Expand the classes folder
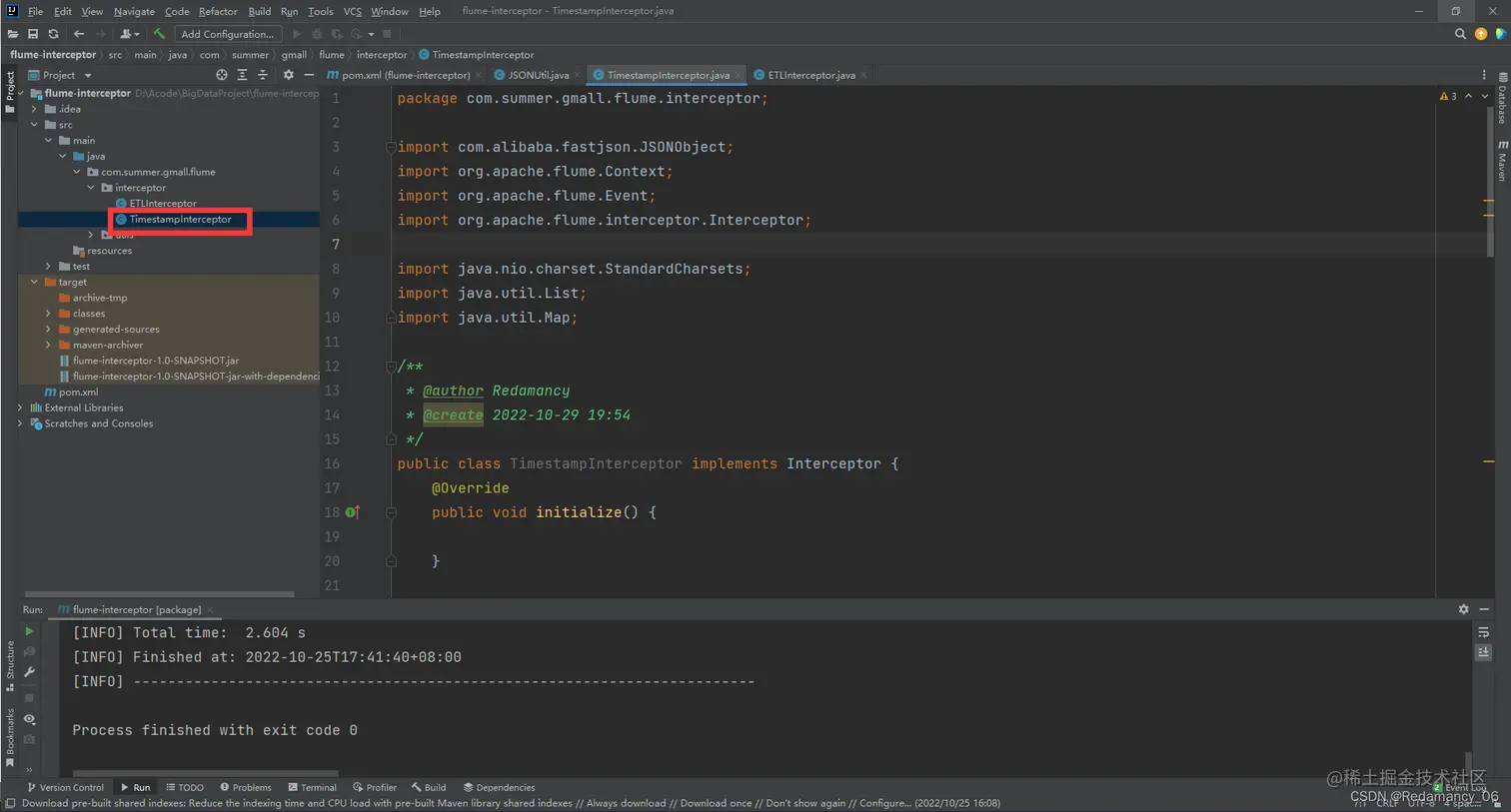1511x812 pixels. (48, 314)
